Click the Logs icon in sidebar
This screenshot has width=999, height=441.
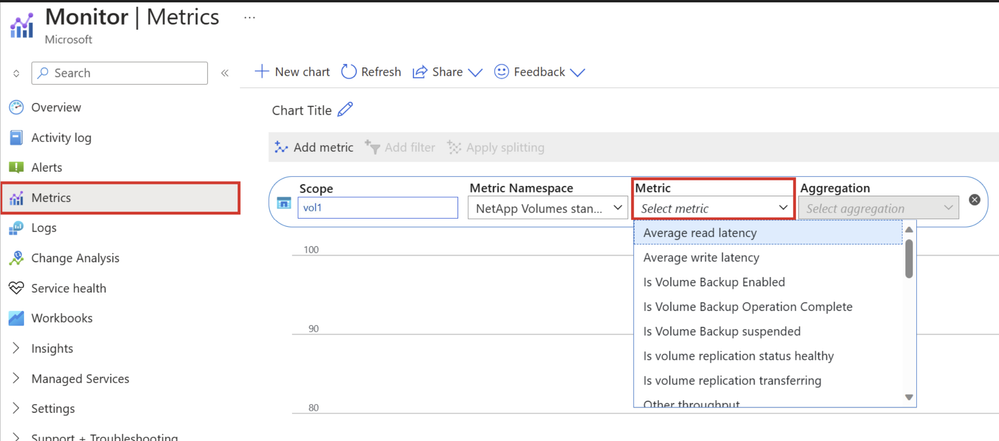click(x=17, y=228)
